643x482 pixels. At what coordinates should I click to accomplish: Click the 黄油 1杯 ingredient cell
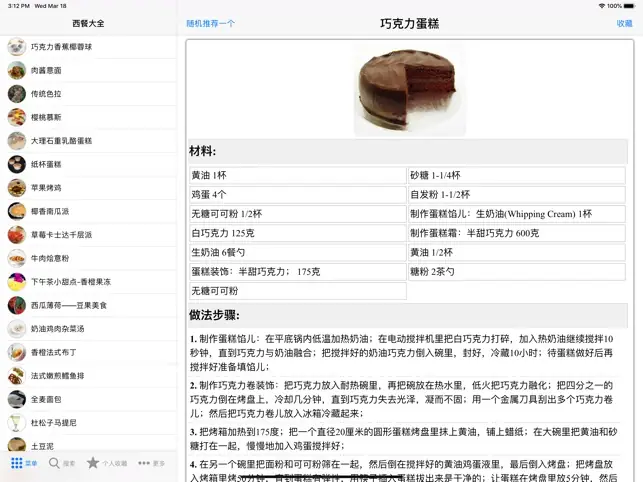pos(297,175)
